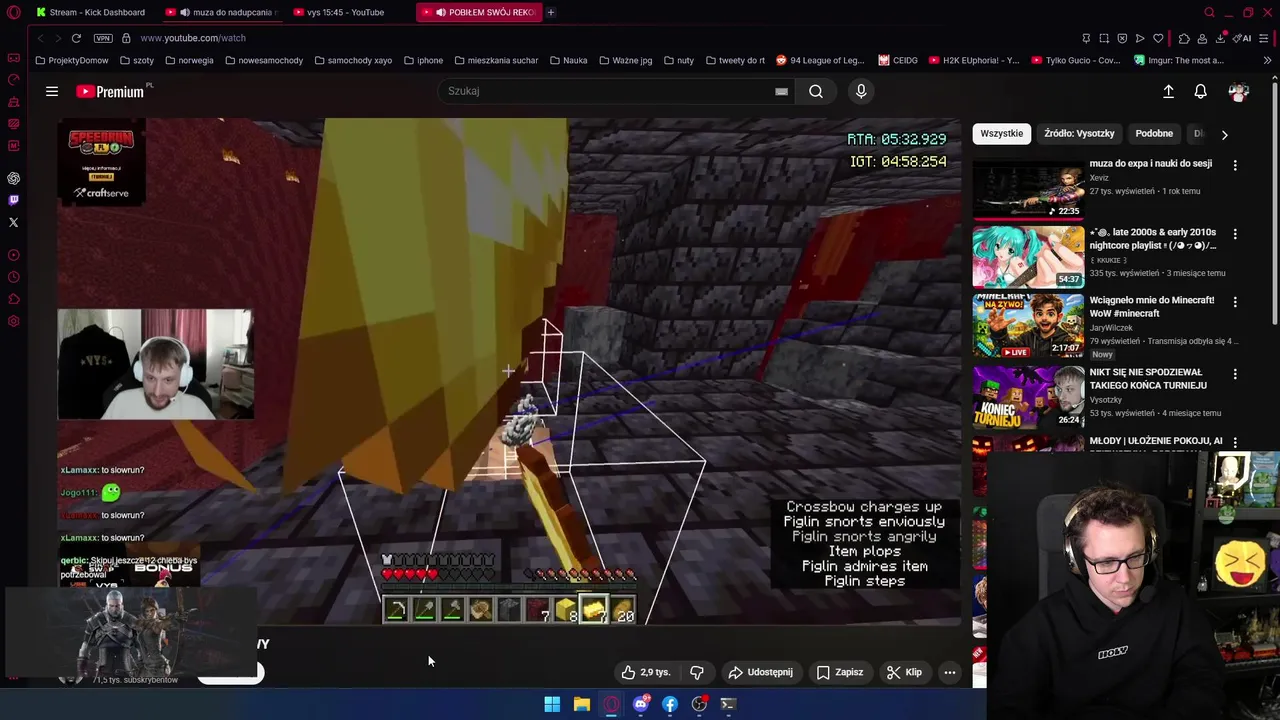This screenshot has height=720, width=1280.
Task: Open nowesamochody bookmark folder
Action: tap(264, 60)
